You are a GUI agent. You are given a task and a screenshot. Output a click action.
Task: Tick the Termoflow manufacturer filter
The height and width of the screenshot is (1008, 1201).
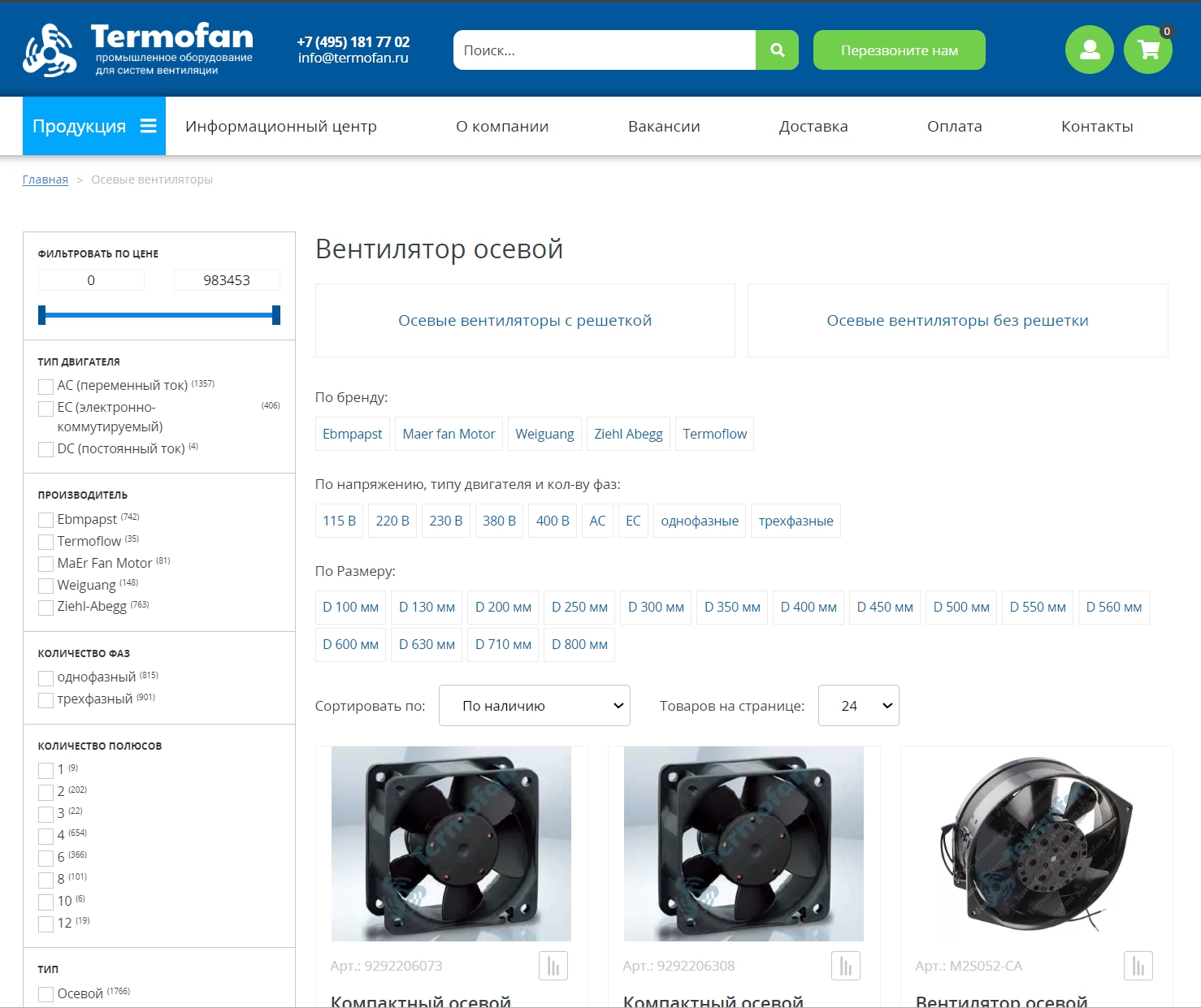(x=46, y=542)
